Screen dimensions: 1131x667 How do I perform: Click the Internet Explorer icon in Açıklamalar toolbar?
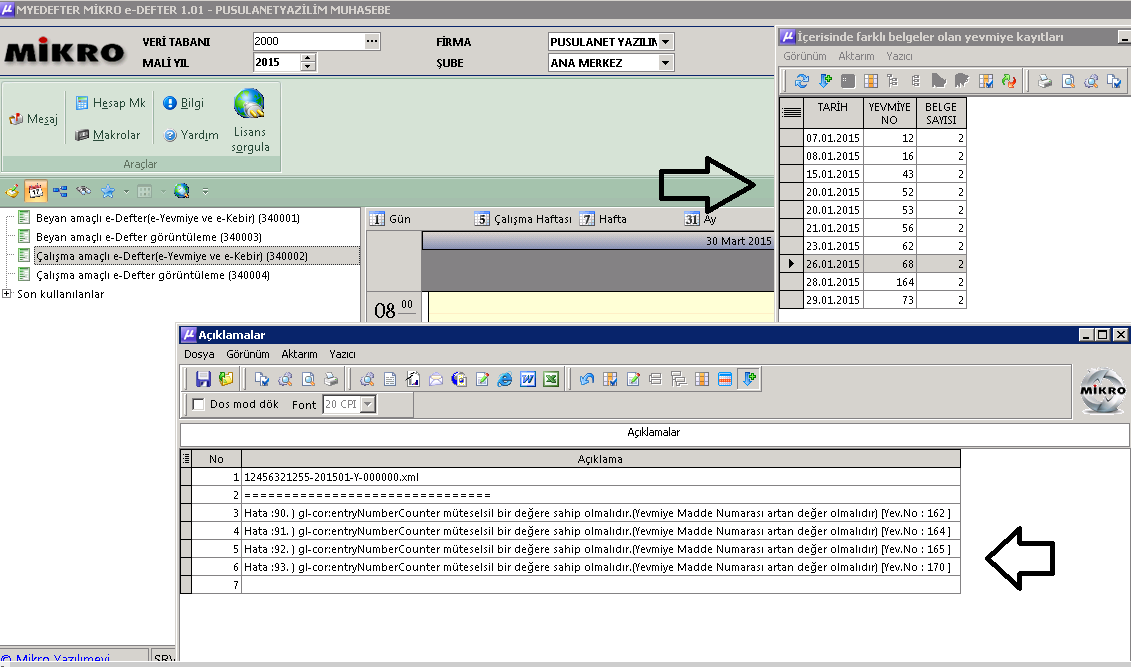pyautogui.click(x=505, y=379)
